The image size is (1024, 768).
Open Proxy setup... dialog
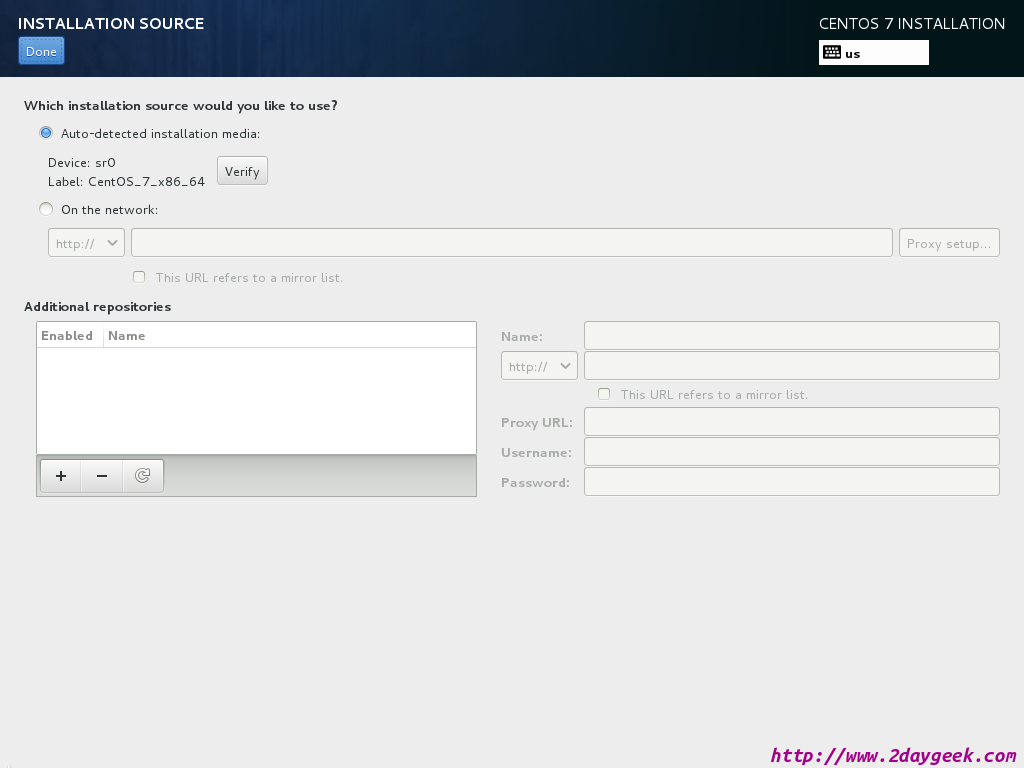[949, 243]
